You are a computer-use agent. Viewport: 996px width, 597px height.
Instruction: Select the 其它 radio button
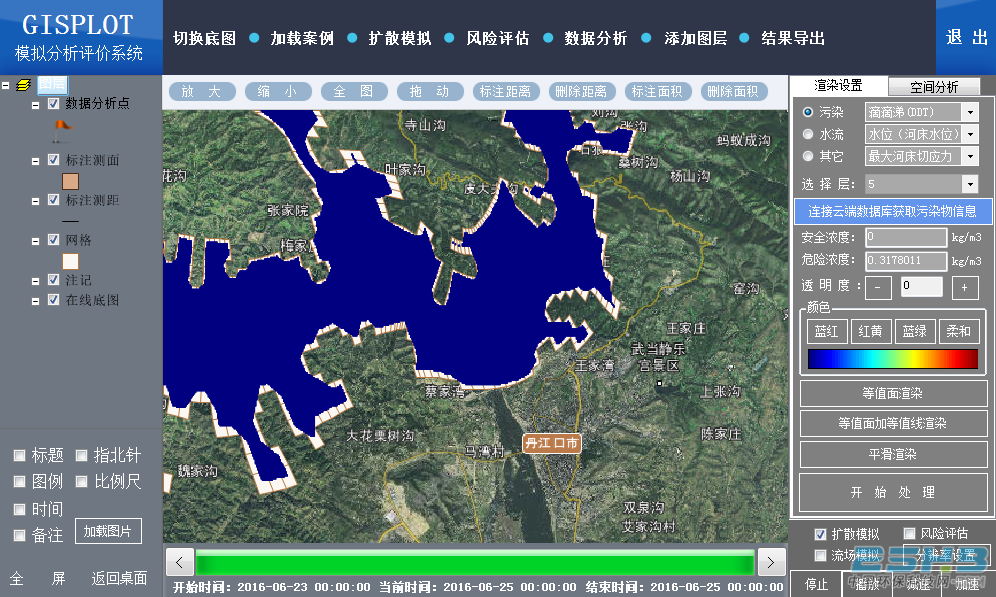point(808,156)
